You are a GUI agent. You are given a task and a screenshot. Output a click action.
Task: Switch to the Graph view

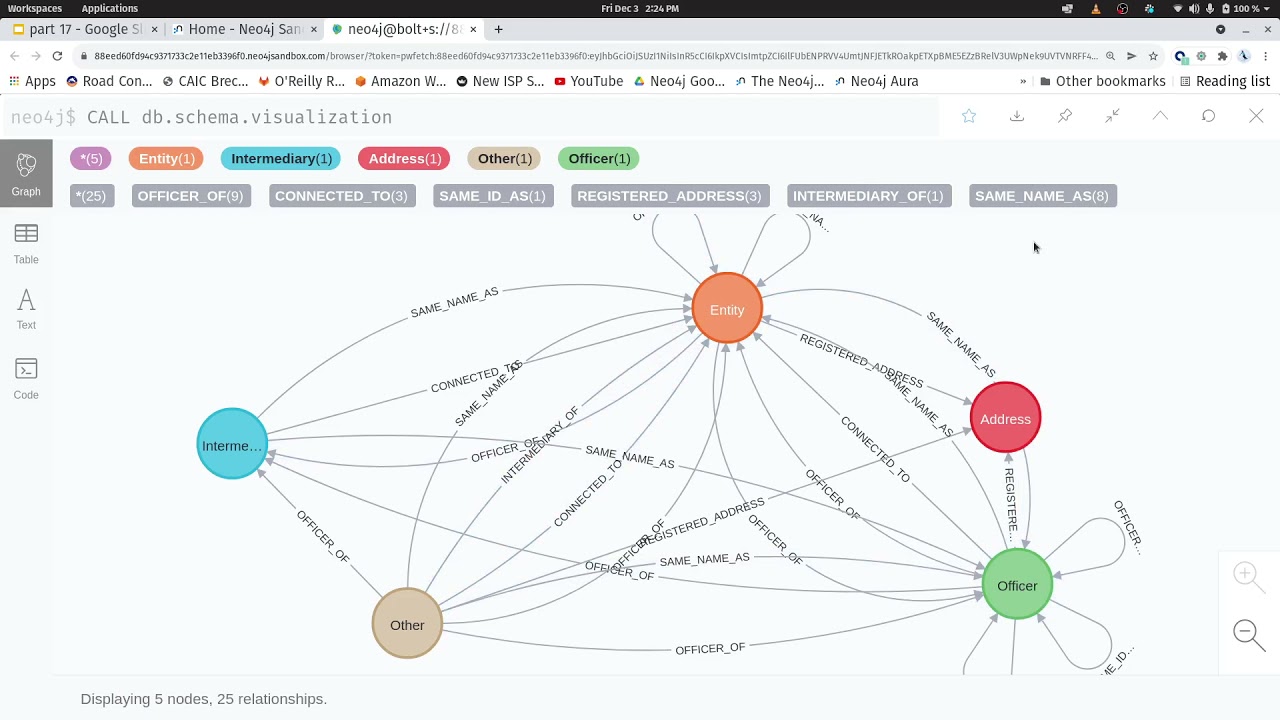pyautogui.click(x=26, y=175)
